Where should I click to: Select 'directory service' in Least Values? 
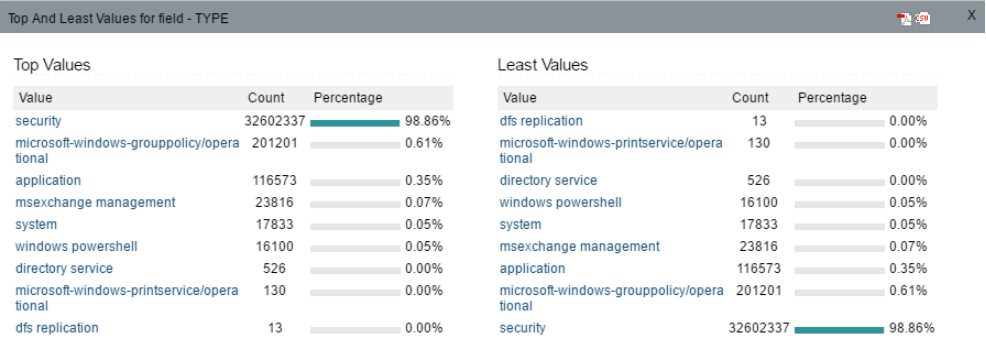point(548,181)
